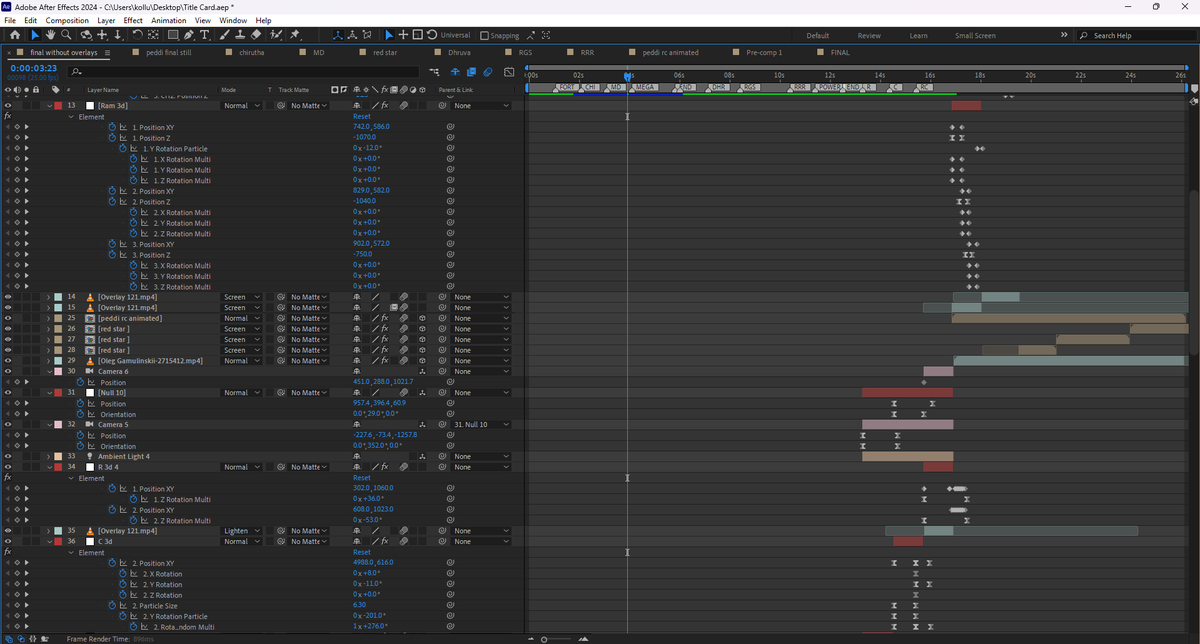Open the Animation menu
This screenshot has width=1200, height=644.
pyautogui.click(x=169, y=20)
